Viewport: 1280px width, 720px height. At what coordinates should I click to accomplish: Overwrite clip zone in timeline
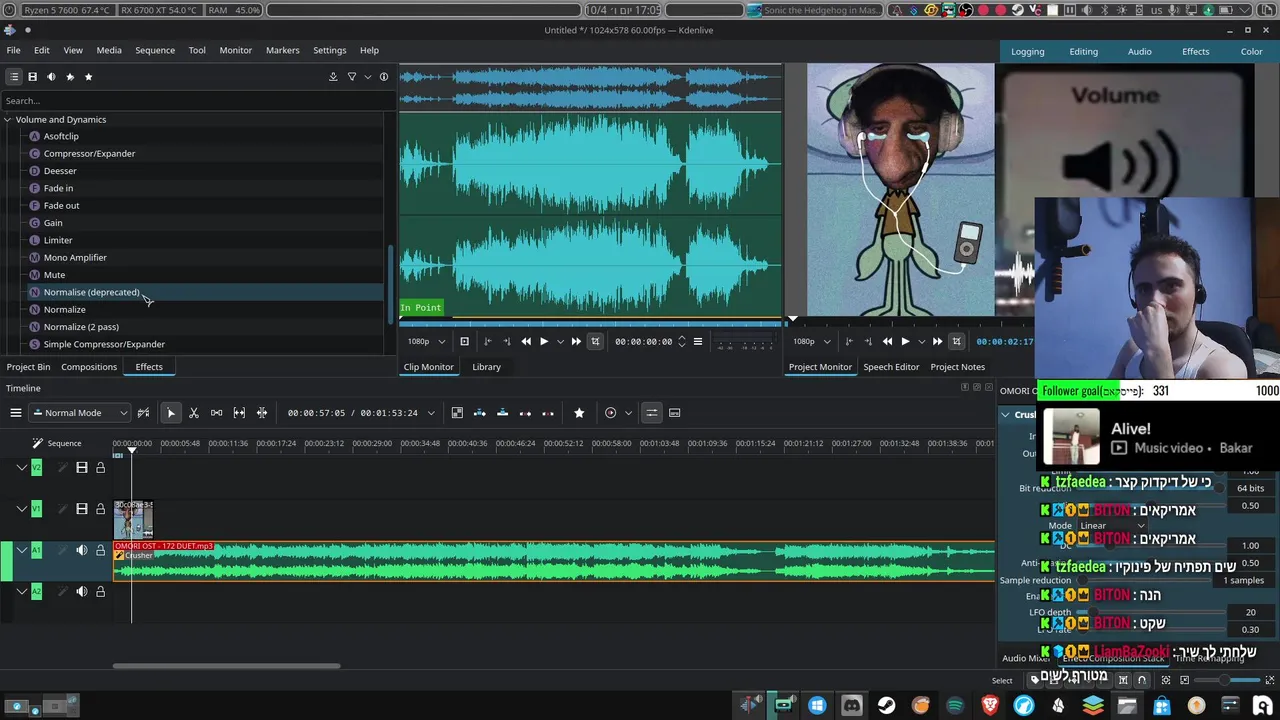pyautogui.click(x=502, y=413)
